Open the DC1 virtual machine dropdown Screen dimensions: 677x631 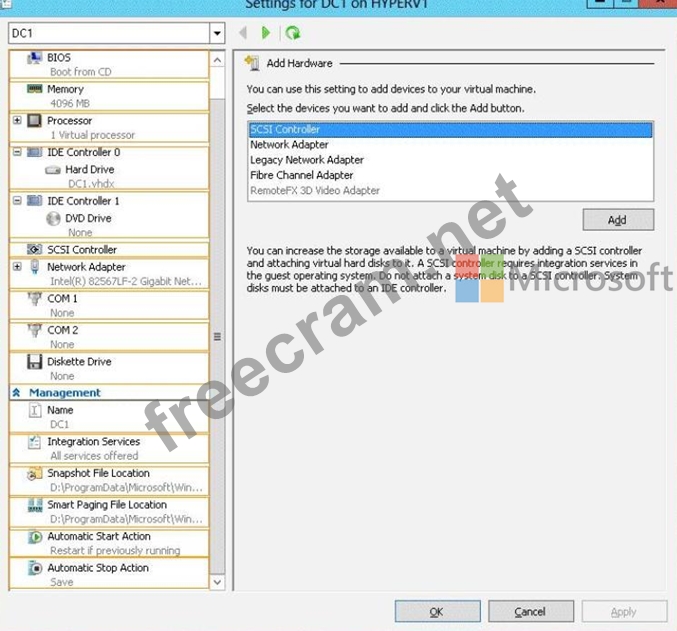click(217, 33)
